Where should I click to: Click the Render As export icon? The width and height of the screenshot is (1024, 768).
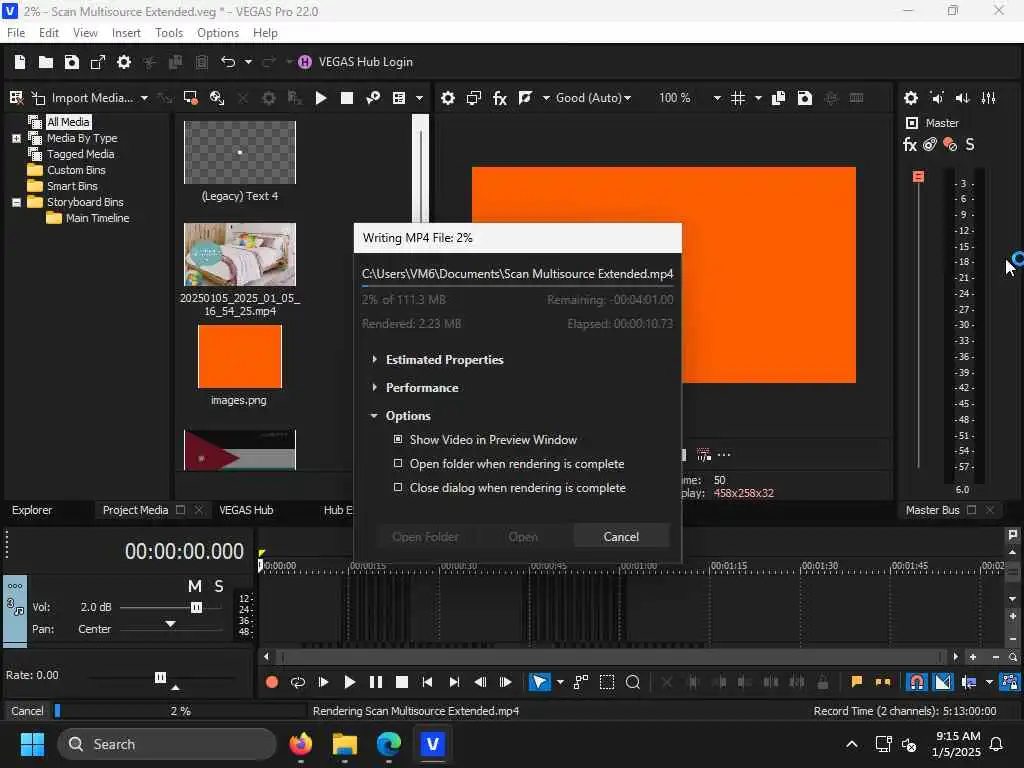(98, 62)
